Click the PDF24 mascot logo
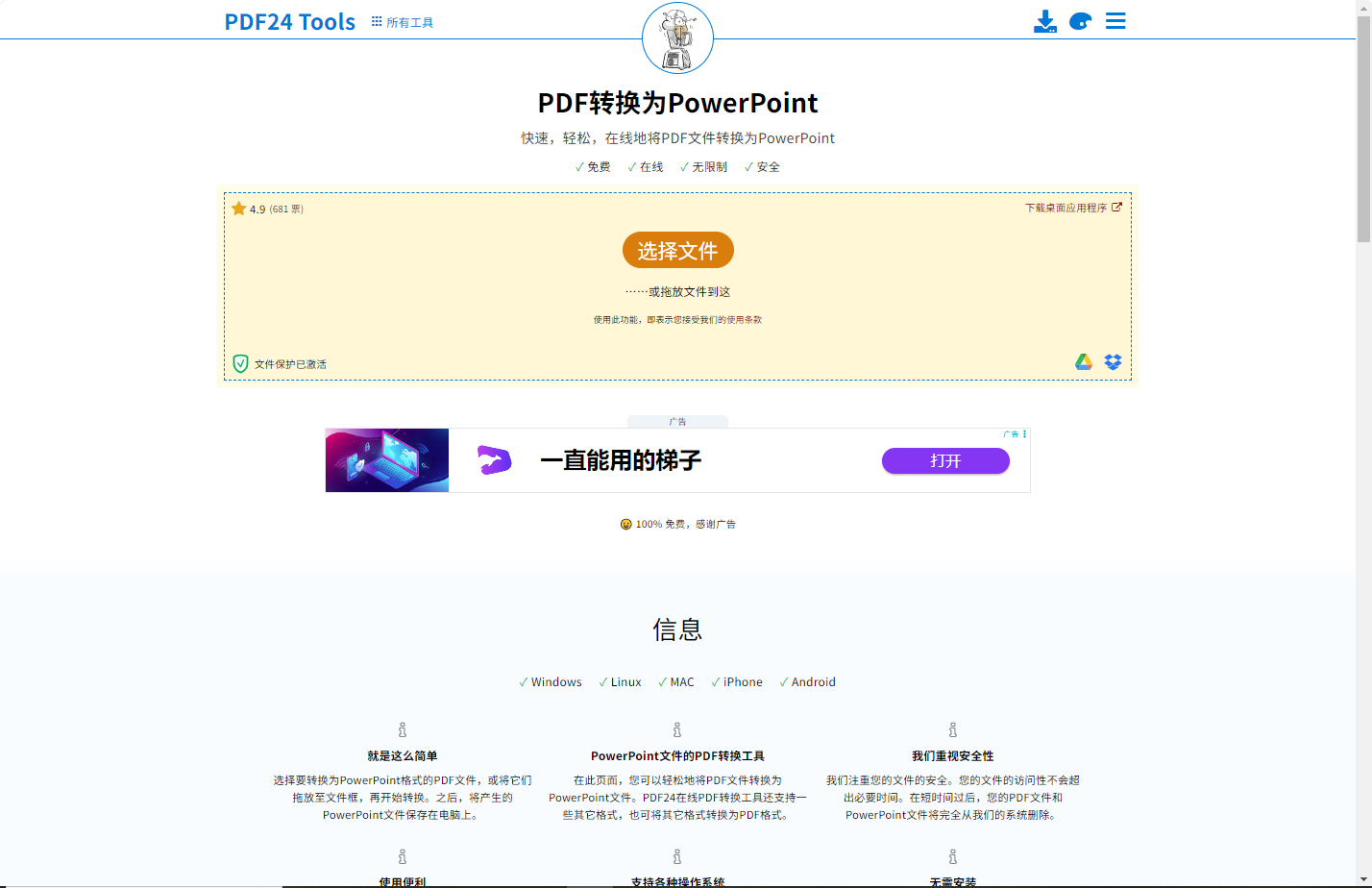The image size is (1372, 888). coord(677,38)
